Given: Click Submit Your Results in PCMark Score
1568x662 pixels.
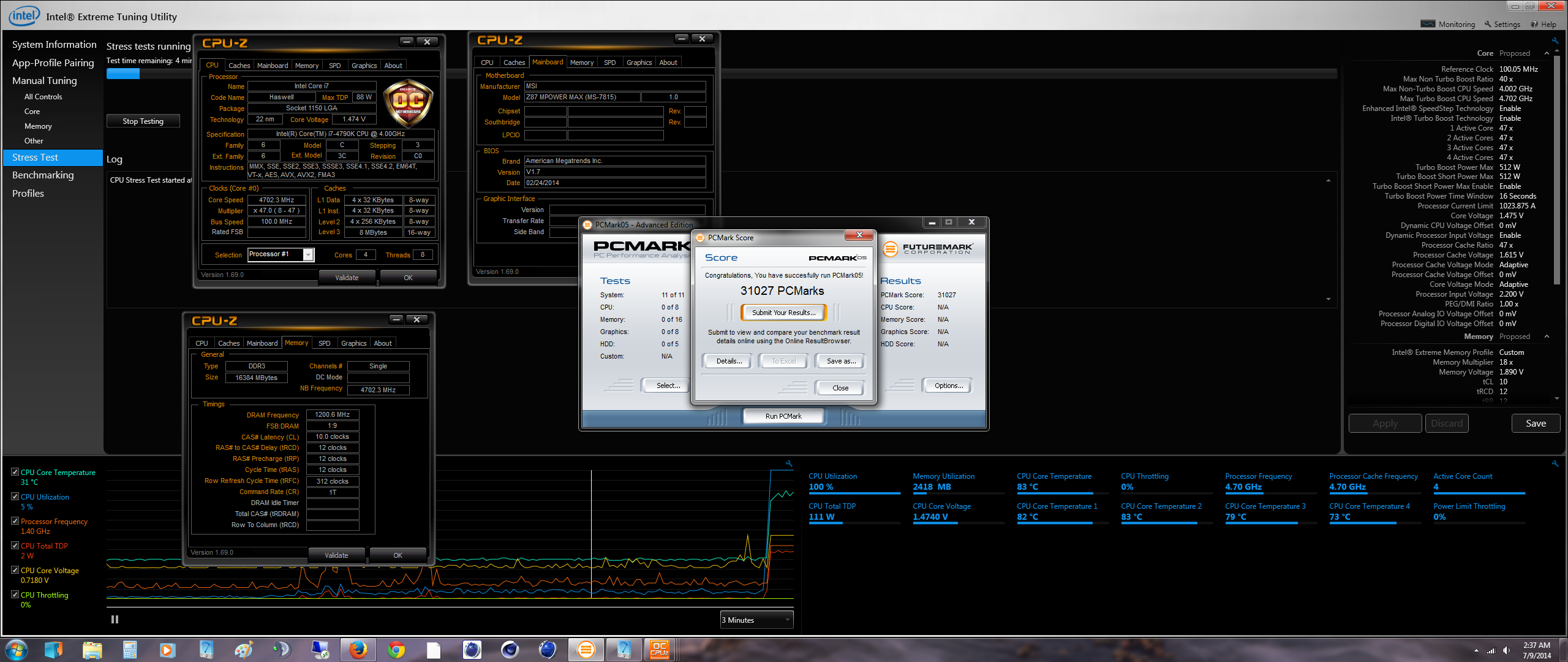Looking at the screenshot, I should pos(783,313).
